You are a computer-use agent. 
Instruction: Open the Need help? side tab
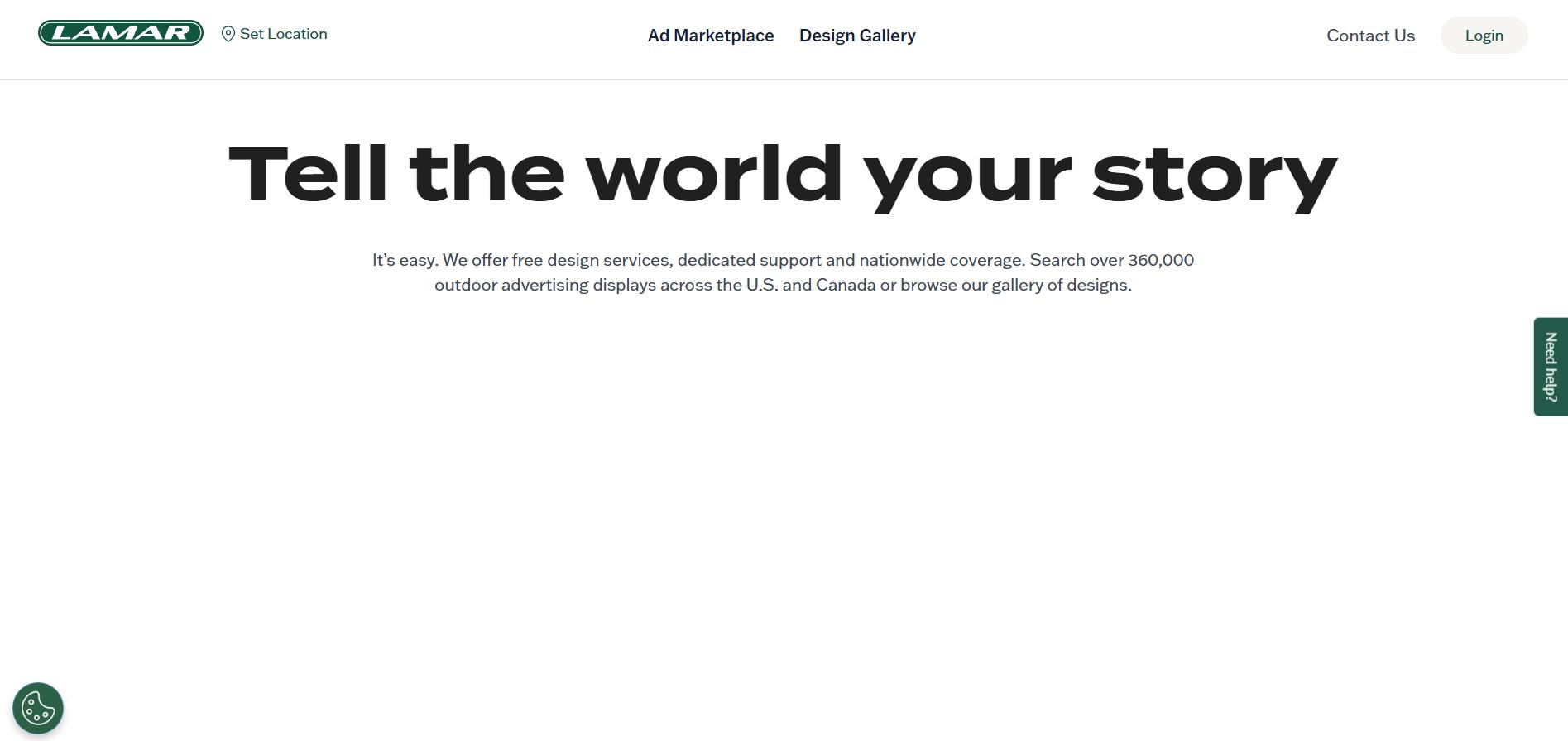(x=1551, y=367)
